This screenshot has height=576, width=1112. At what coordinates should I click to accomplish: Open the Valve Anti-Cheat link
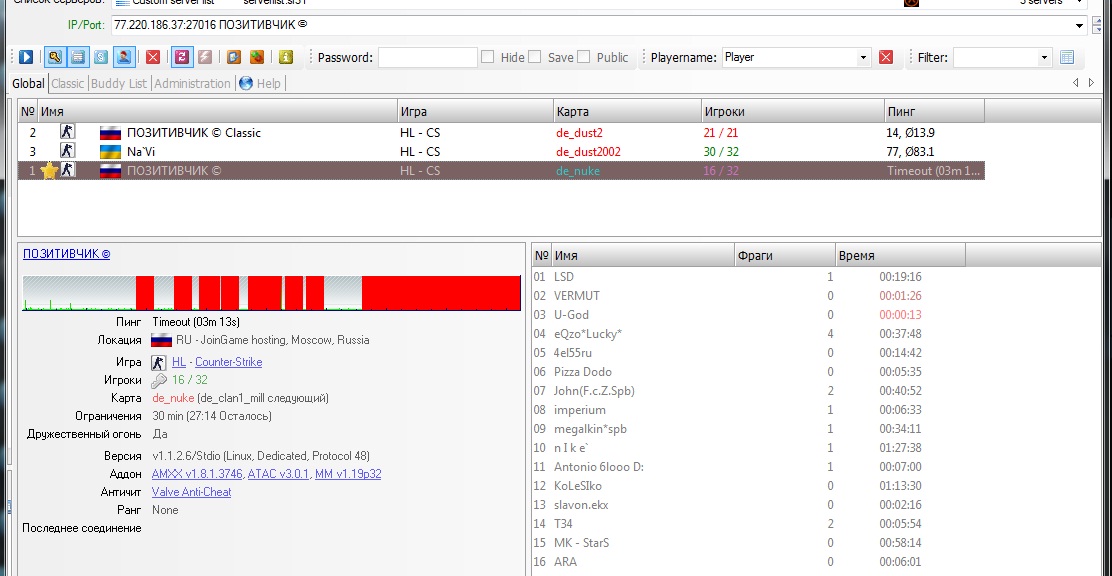[x=191, y=492]
